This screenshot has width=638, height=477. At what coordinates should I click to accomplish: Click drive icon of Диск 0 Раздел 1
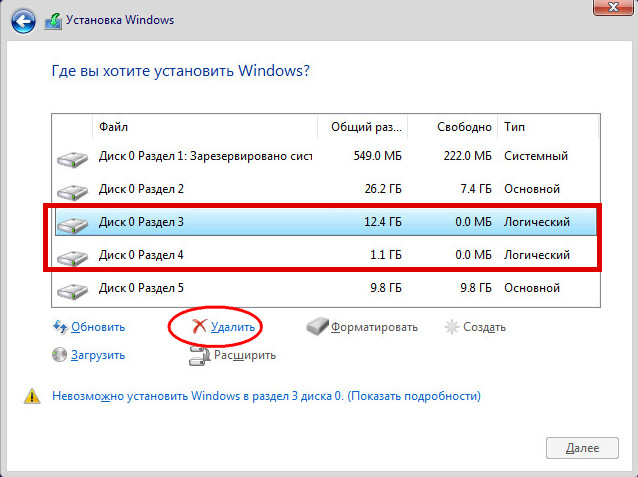(72, 159)
